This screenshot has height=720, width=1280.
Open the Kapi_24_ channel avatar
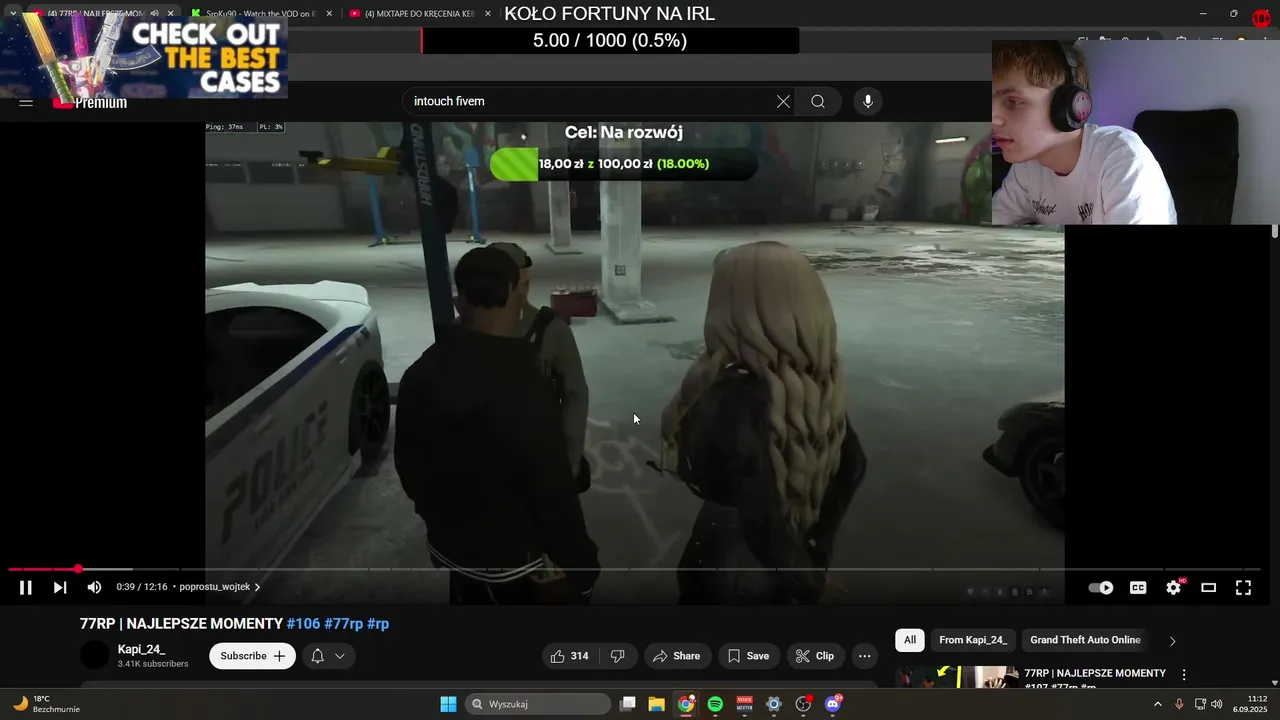coord(94,655)
